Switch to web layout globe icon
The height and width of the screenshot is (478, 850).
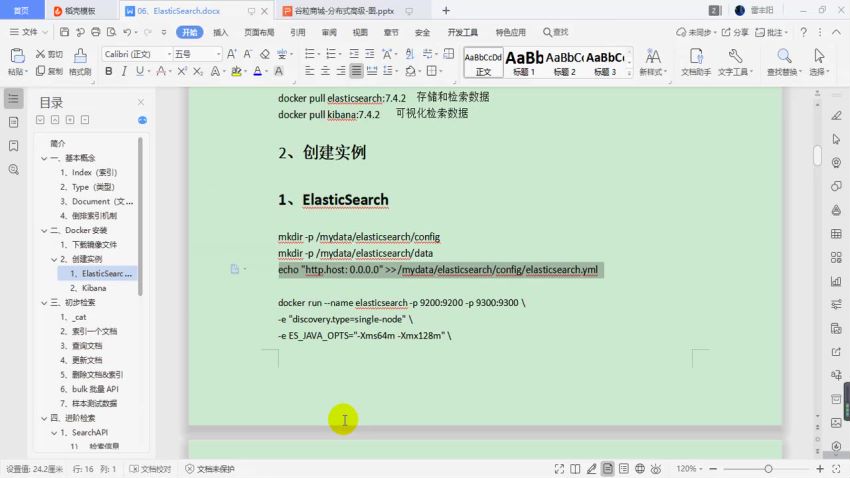coord(640,469)
